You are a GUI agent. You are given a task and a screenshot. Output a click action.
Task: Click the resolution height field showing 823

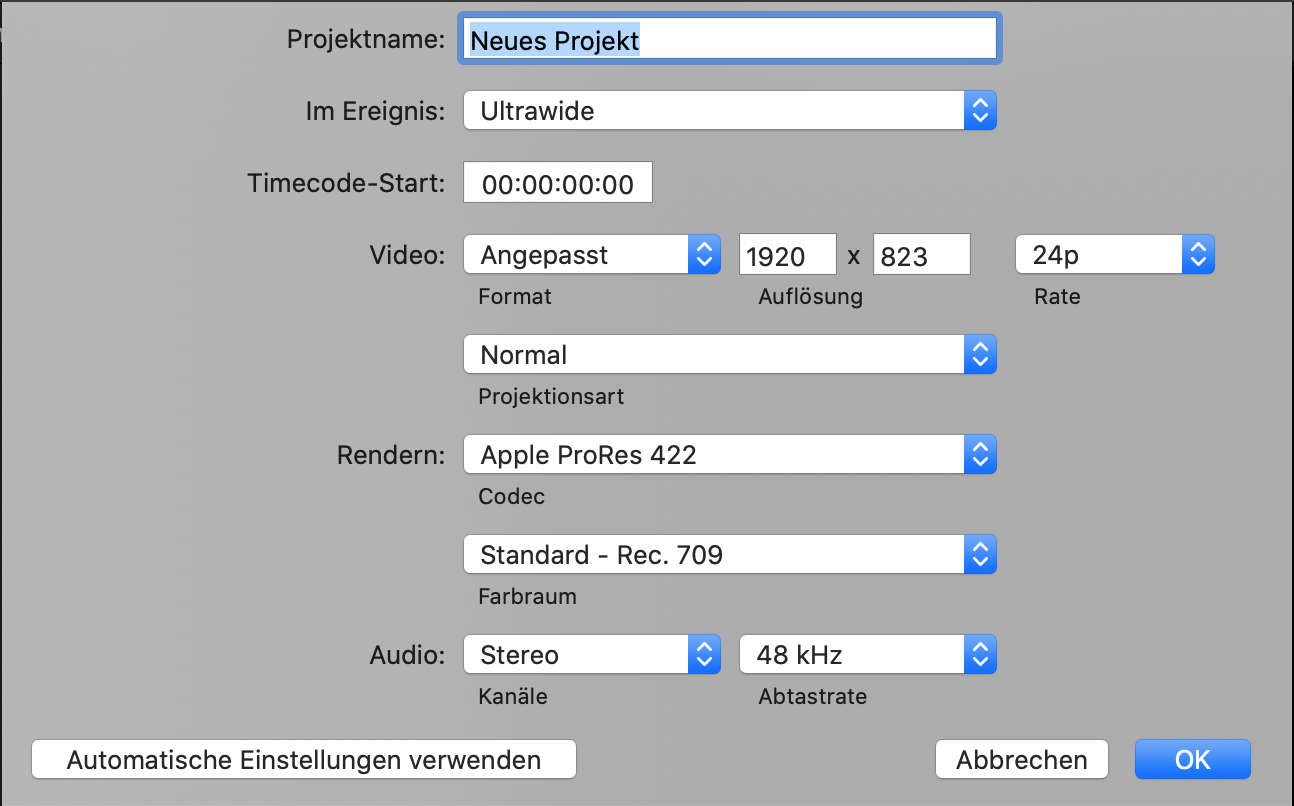click(x=921, y=255)
